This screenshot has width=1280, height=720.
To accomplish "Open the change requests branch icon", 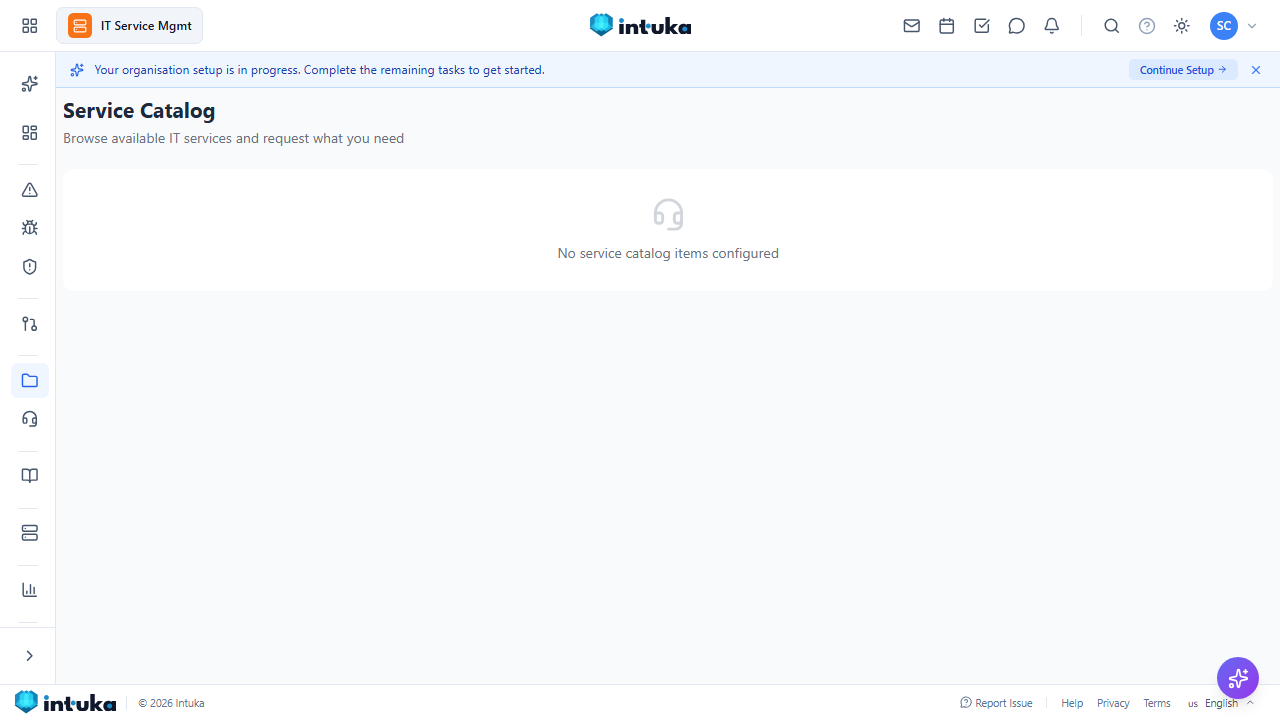I will tap(30, 324).
